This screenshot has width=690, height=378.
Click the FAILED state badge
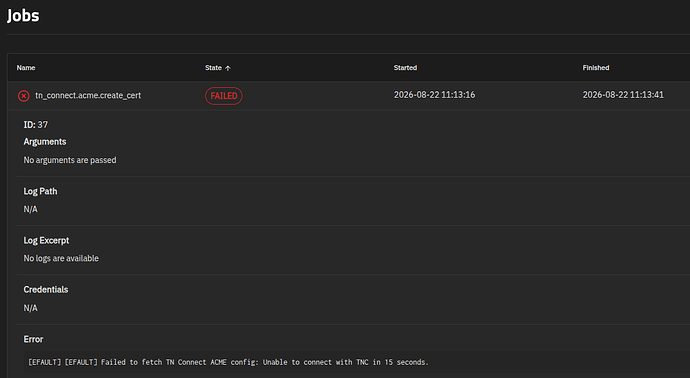[224, 96]
